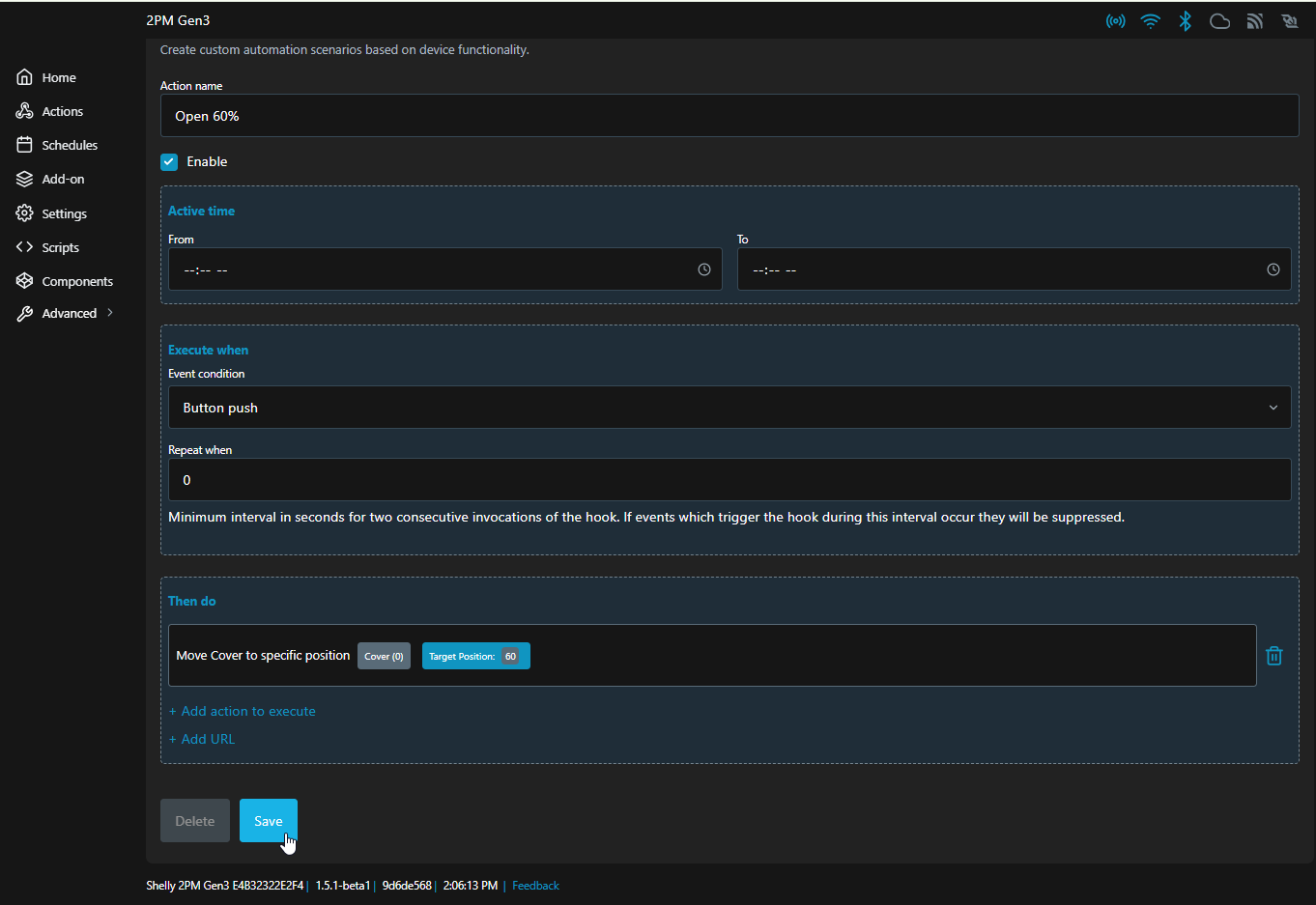The image size is (1316, 905).
Task: Click the trash icon to delete action
Action: tap(1273, 656)
